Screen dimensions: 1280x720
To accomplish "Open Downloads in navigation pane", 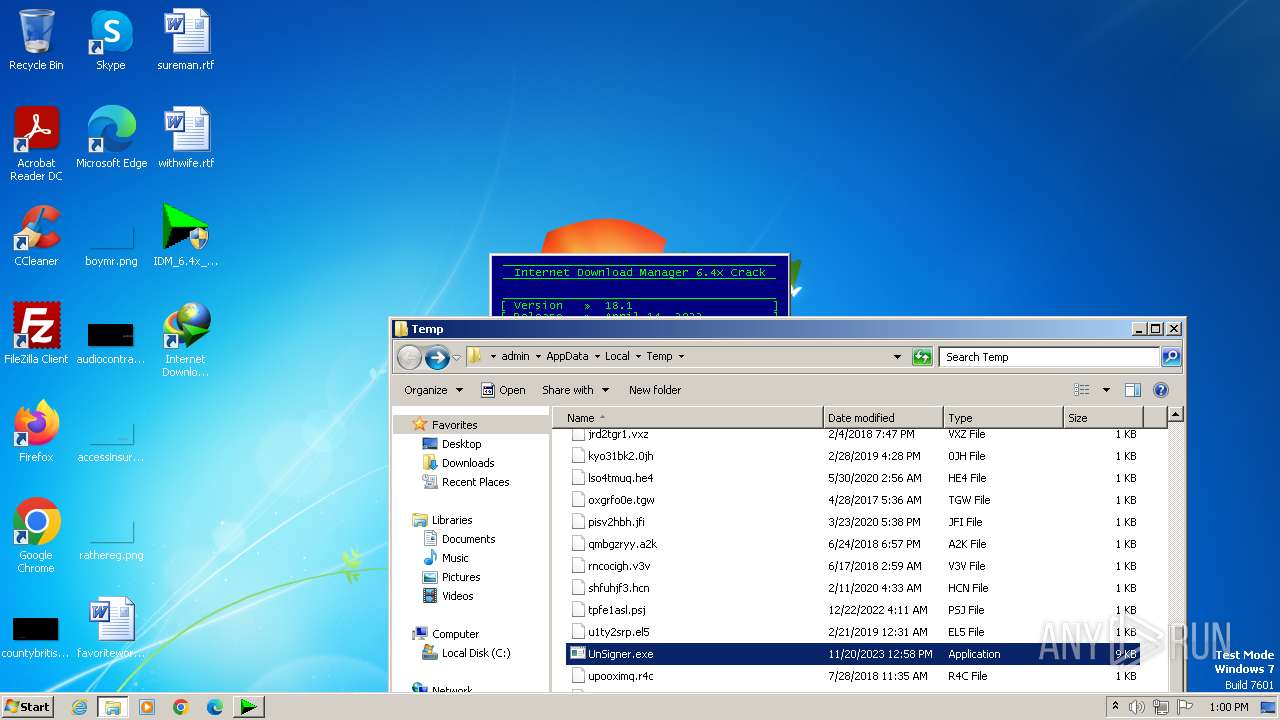I will tap(468, 463).
